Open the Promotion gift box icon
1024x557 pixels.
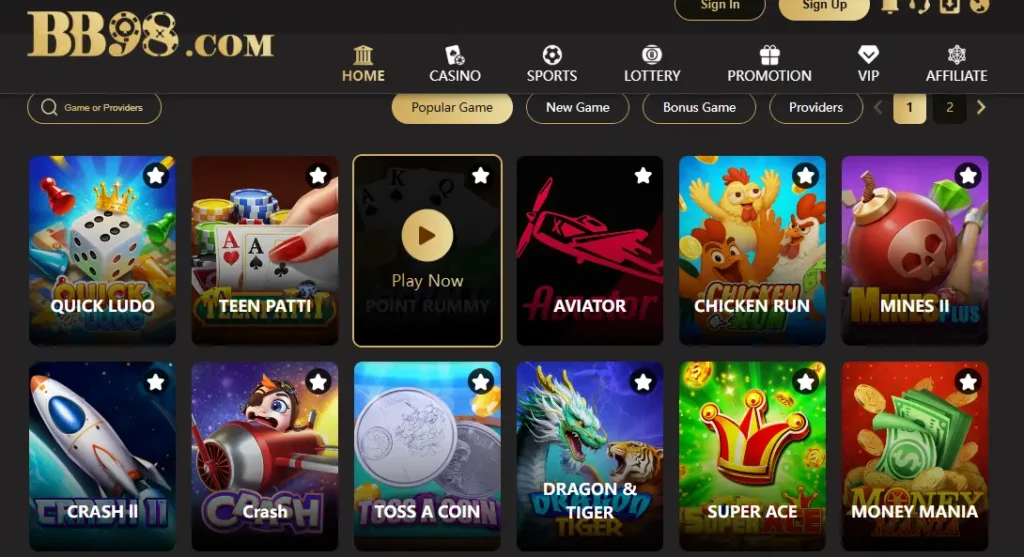coord(770,55)
